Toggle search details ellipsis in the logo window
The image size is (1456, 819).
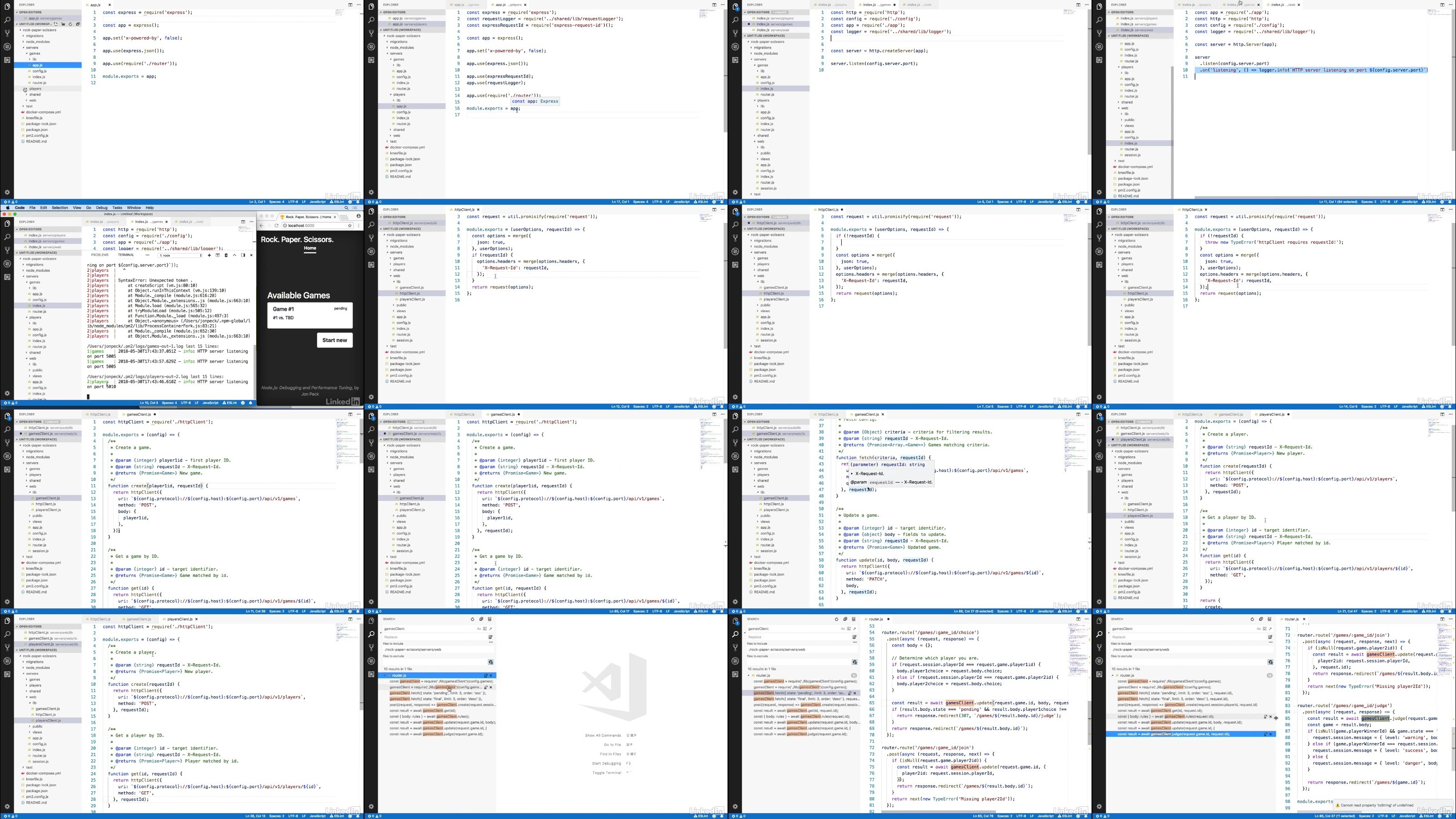(491, 642)
